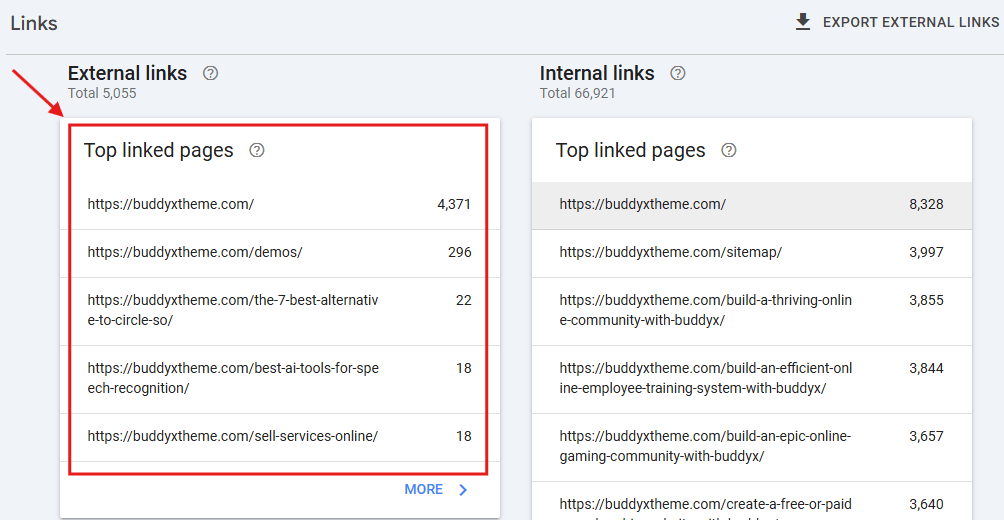Click the External links heading
1004x520 pixels.
127,73
